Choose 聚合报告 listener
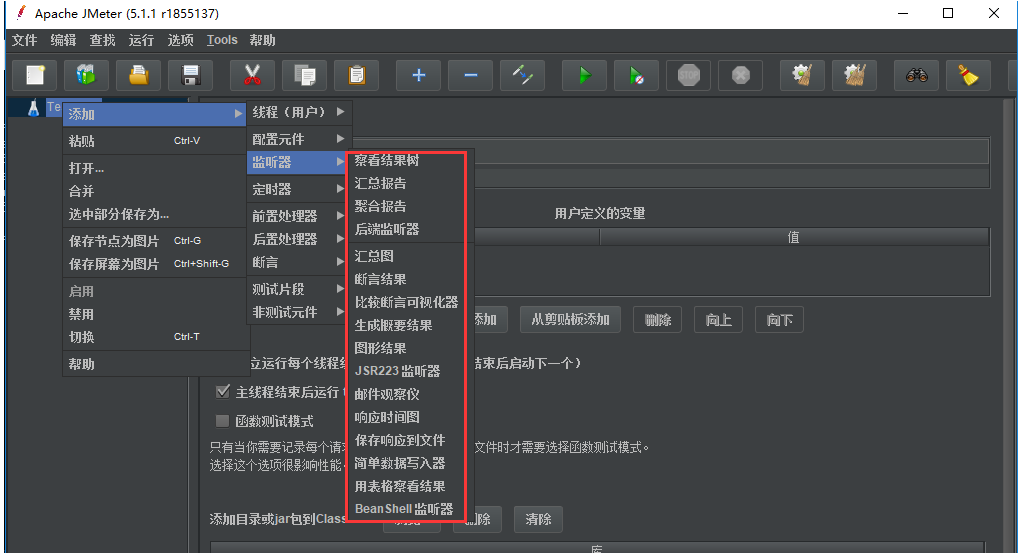Screen dimensions: 1018x553 [407, 206]
